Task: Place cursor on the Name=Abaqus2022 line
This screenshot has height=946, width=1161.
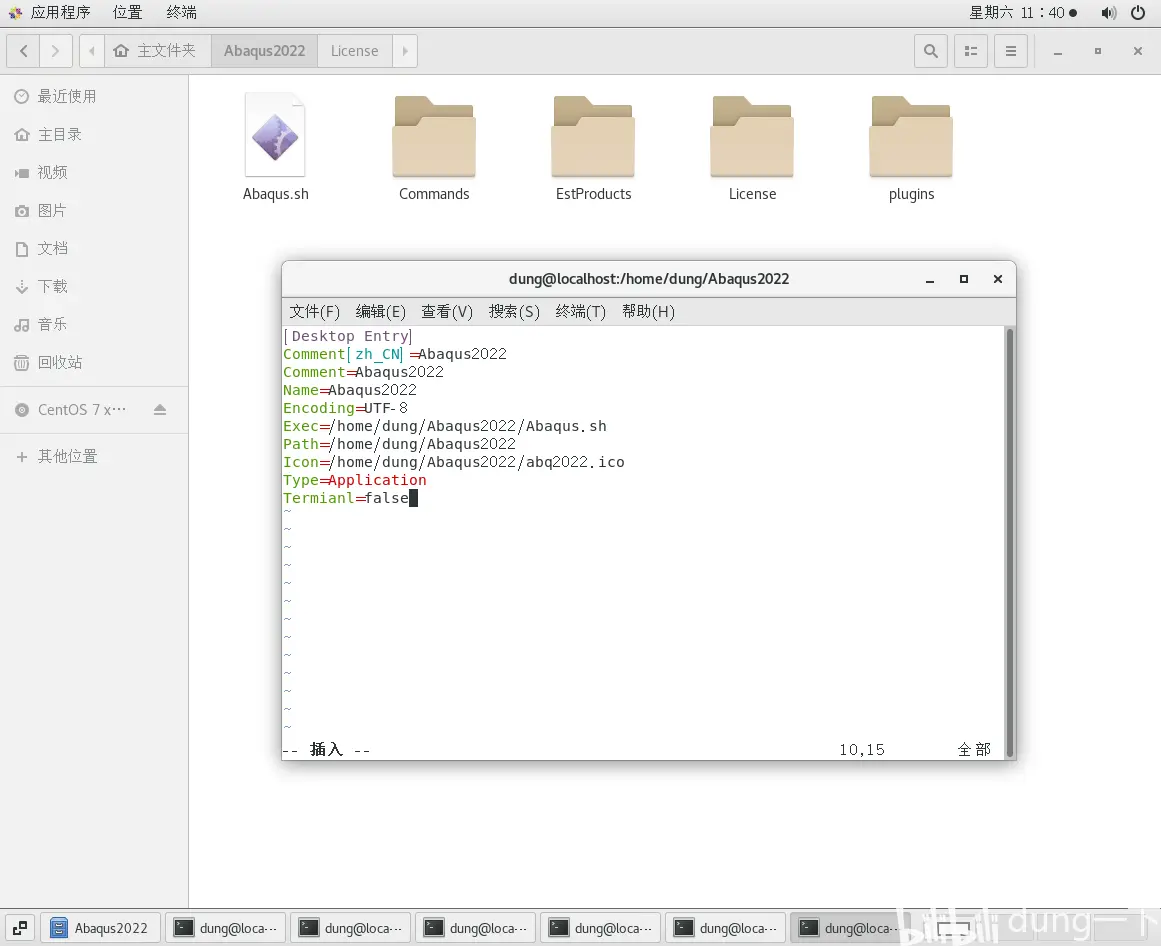Action: [x=349, y=390]
